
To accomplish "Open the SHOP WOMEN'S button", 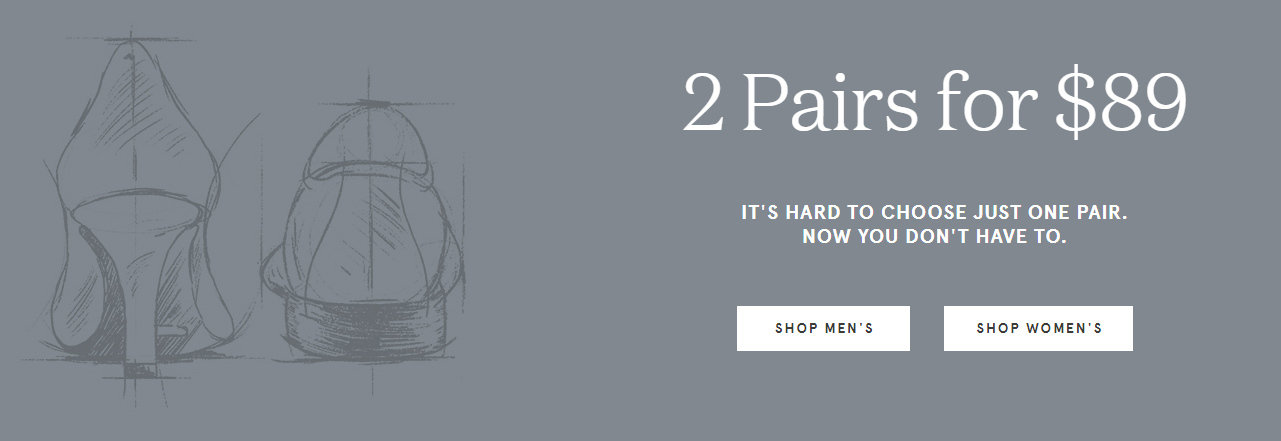I will 1038,328.
